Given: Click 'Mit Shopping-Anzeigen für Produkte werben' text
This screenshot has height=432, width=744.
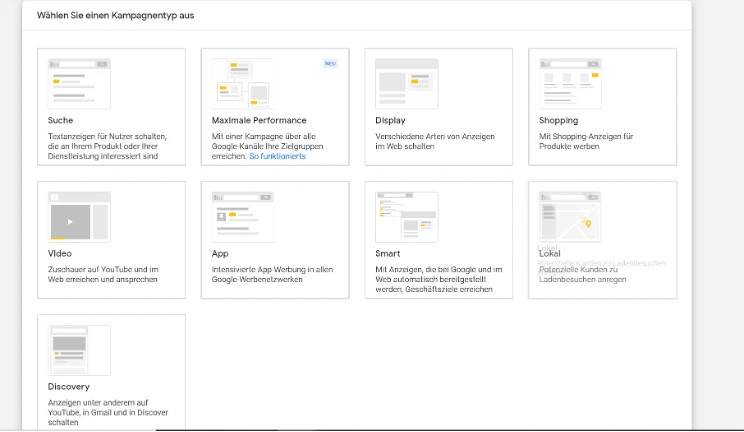Looking at the screenshot, I should 586,141.
